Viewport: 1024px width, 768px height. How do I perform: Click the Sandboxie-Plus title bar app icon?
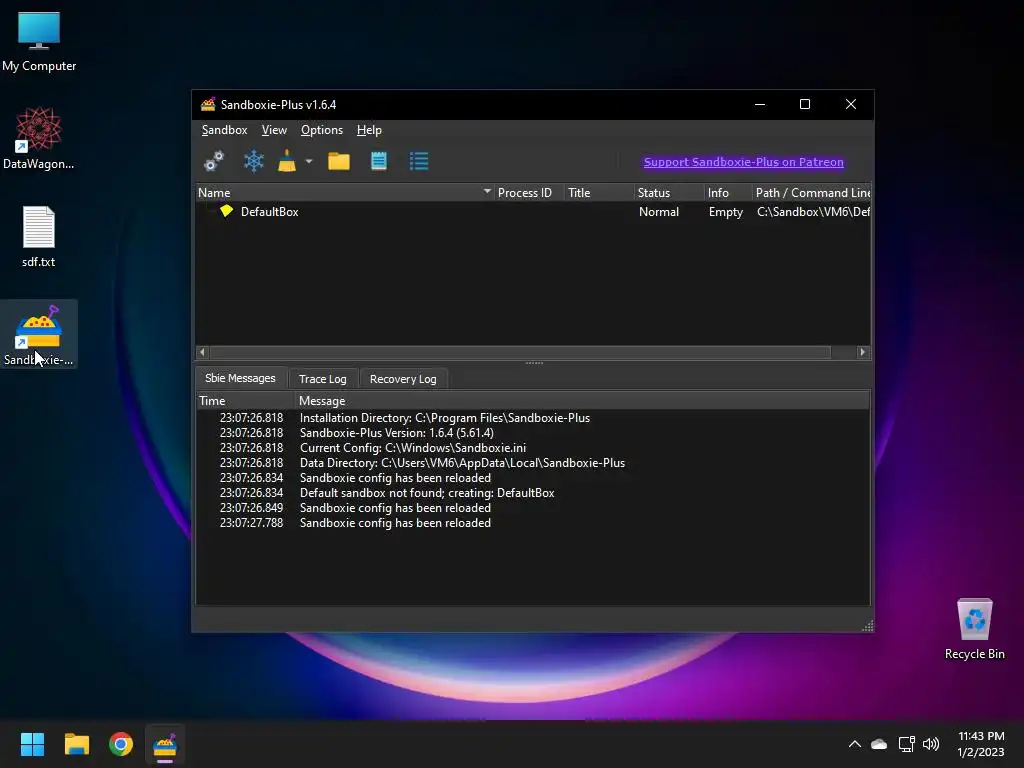(x=208, y=104)
